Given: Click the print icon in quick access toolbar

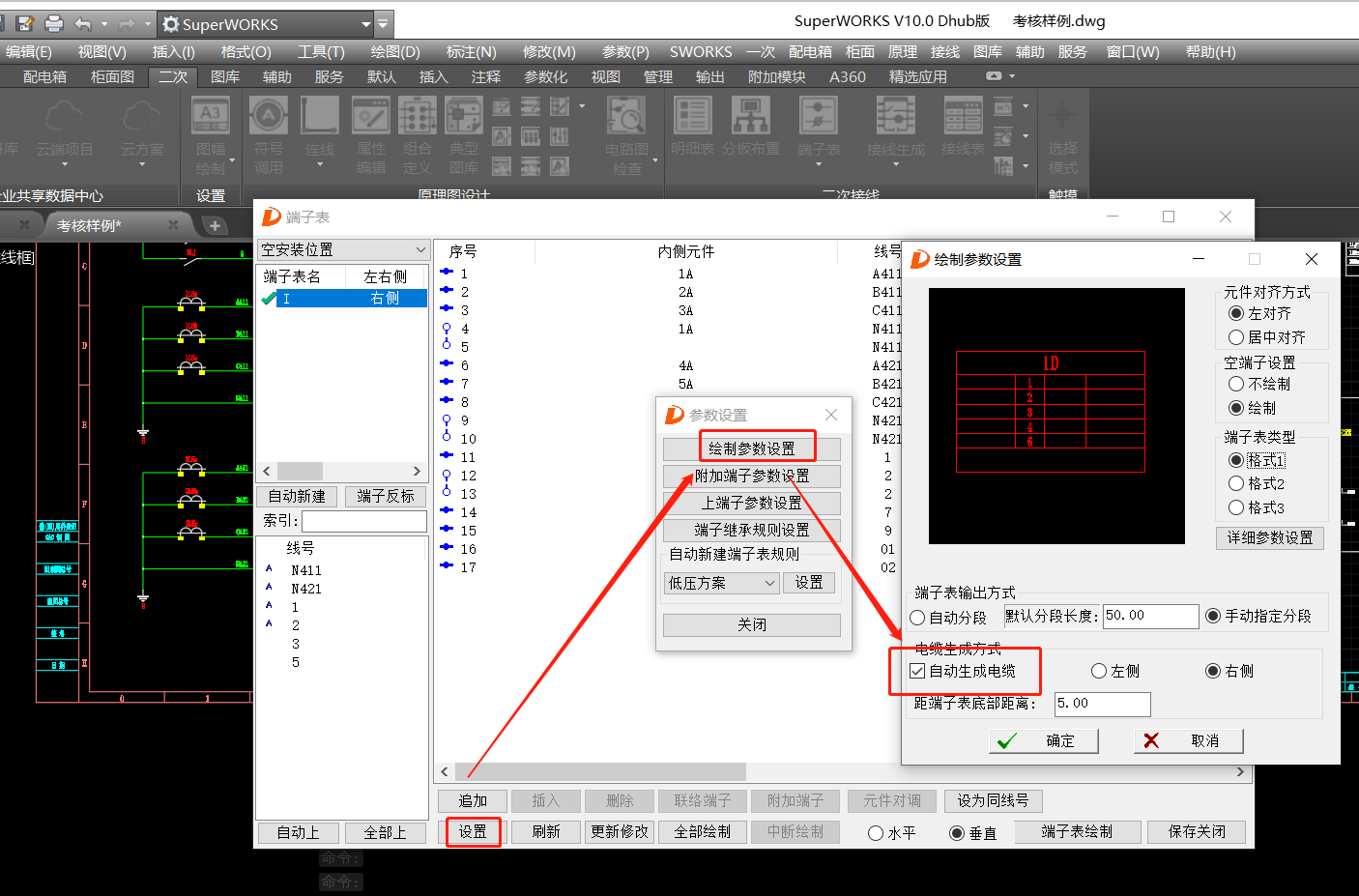Looking at the screenshot, I should (54, 23).
